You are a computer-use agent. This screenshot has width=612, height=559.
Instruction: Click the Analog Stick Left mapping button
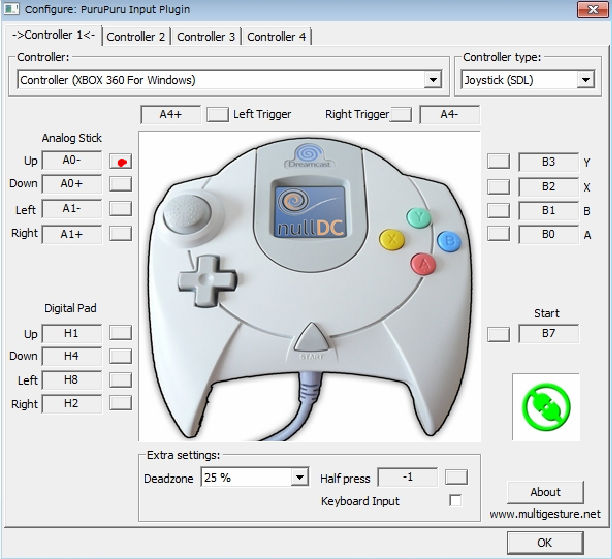point(120,209)
